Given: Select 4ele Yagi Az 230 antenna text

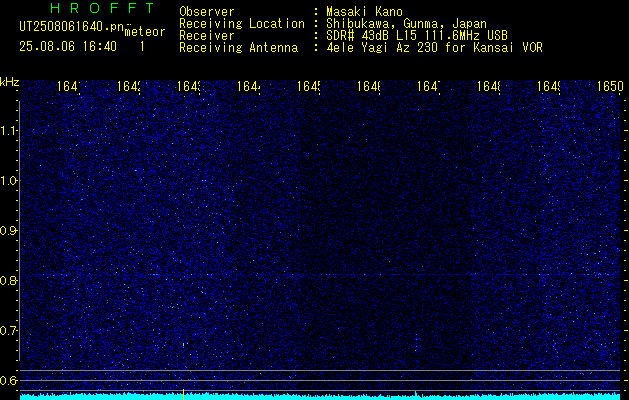Looking at the screenshot, I should 434,48.
